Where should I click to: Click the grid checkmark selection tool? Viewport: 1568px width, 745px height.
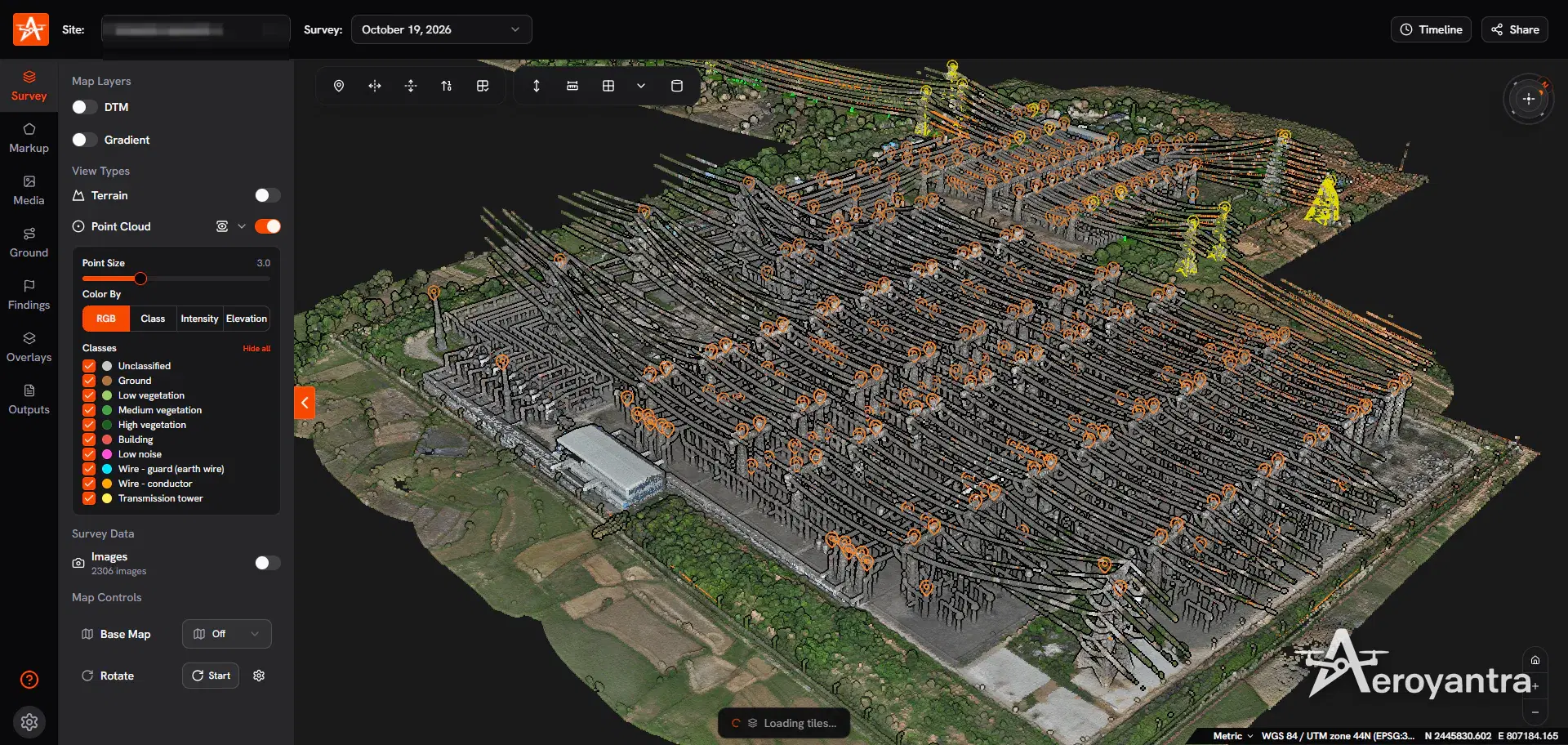pos(483,86)
